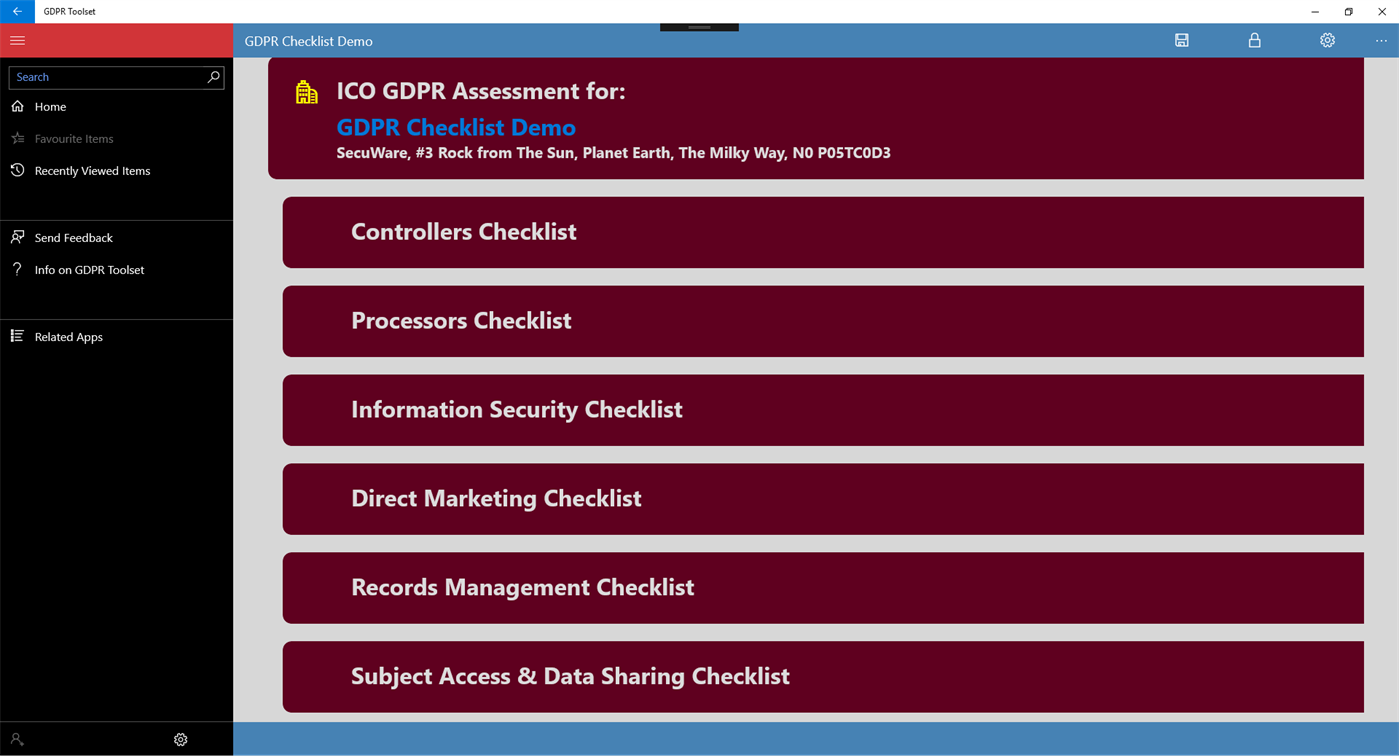
Task: Select Home in the sidebar
Action: coord(50,106)
